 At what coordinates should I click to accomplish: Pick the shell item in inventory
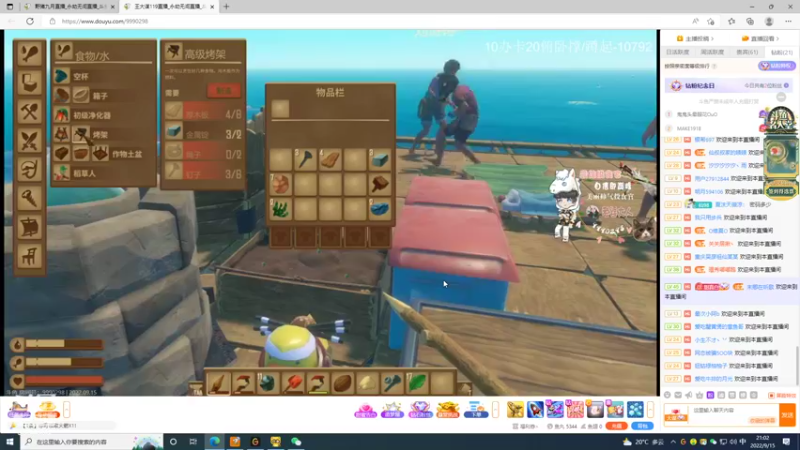[x=280, y=184]
